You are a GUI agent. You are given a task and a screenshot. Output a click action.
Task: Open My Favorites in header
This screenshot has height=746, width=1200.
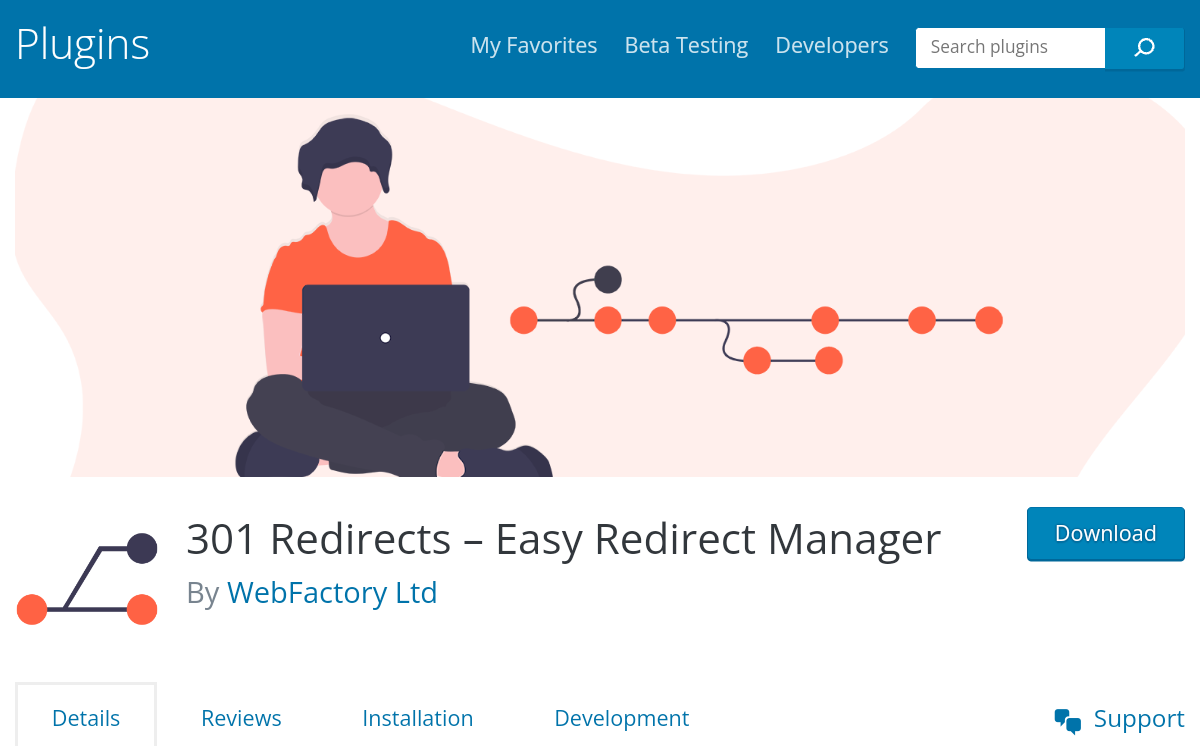point(534,46)
